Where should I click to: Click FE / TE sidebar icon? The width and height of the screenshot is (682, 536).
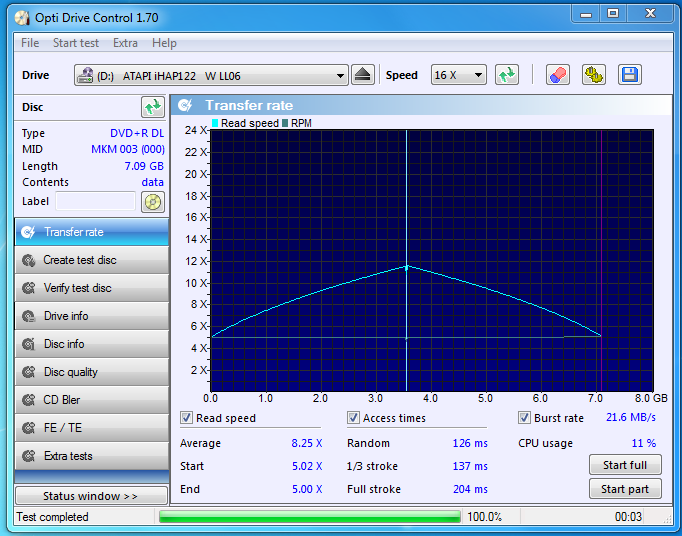click(29, 428)
